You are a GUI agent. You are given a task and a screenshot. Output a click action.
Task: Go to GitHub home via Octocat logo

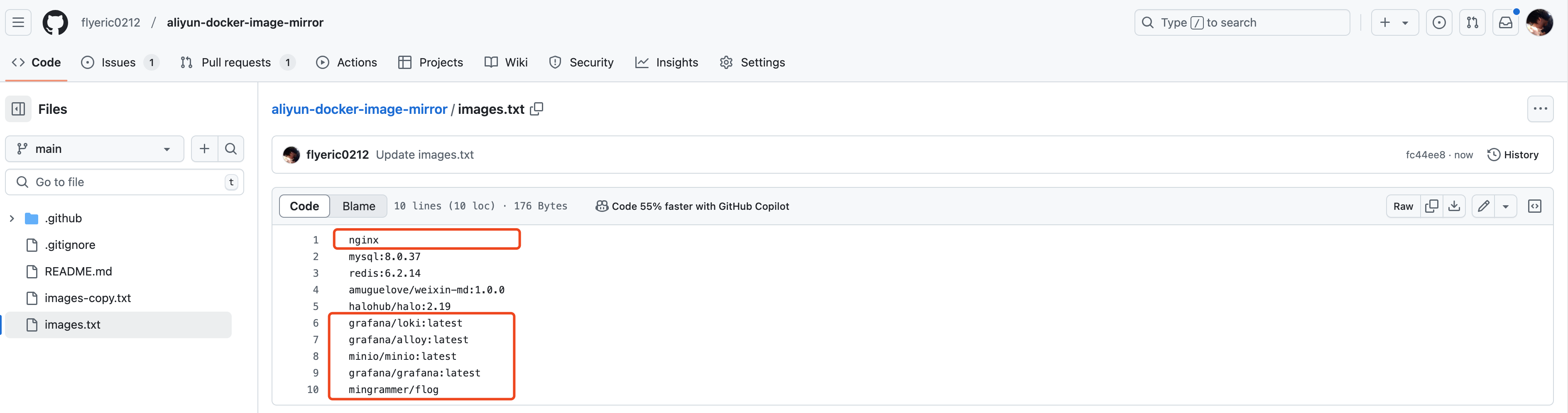pos(55,22)
